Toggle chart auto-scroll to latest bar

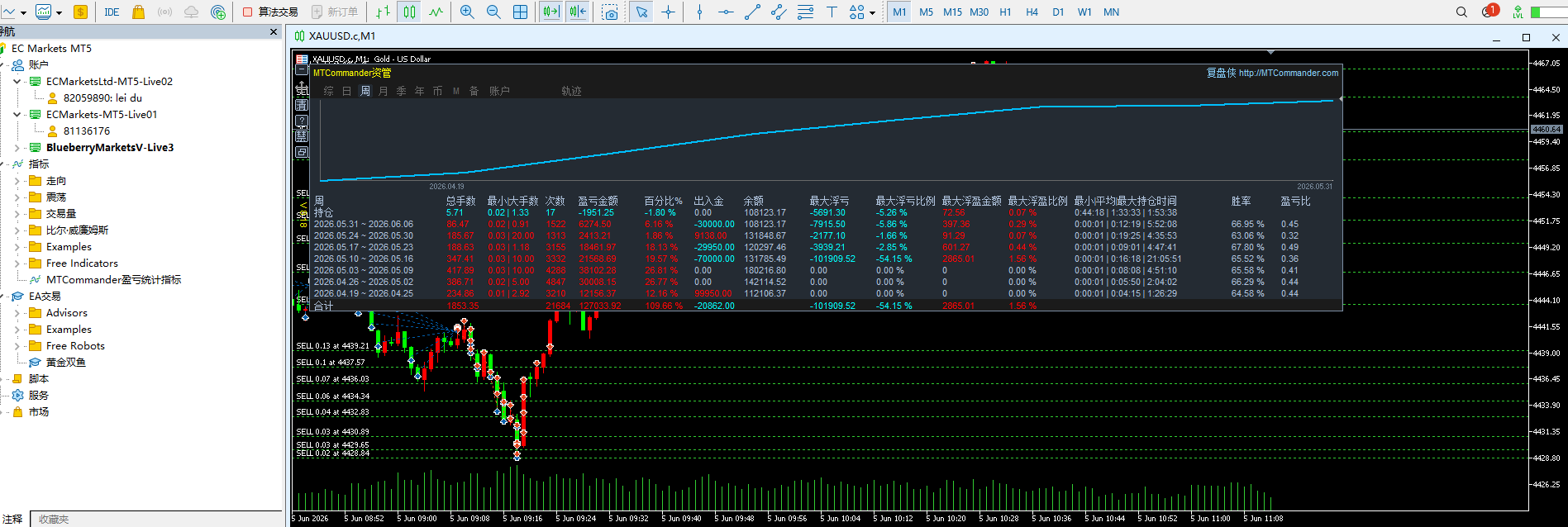pyautogui.click(x=550, y=12)
